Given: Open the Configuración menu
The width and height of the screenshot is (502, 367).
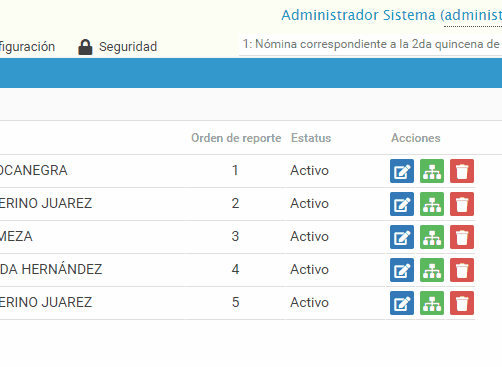Looking at the screenshot, I should [x=27, y=47].
